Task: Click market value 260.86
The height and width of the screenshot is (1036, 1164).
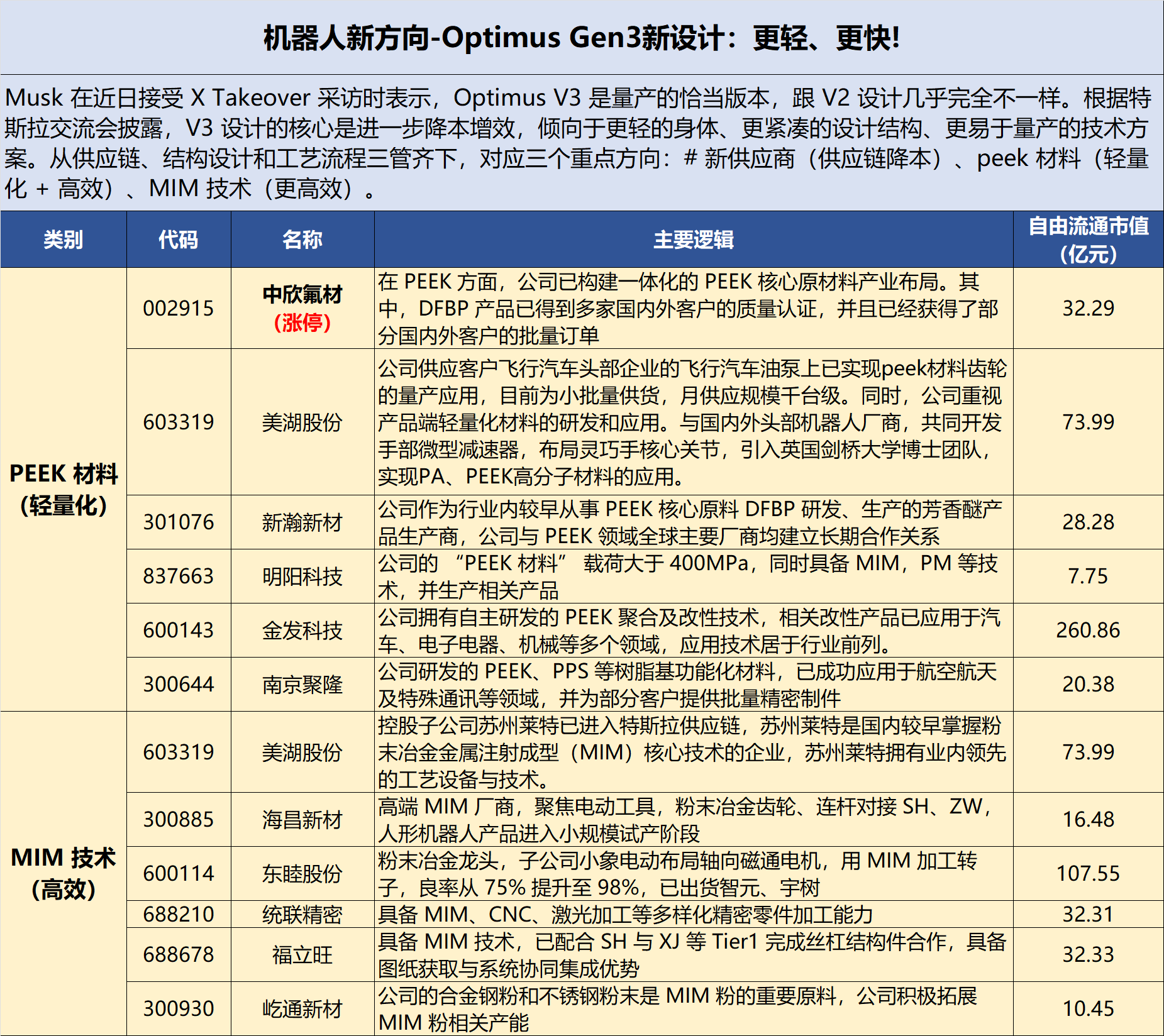Action: (1088, 631)
